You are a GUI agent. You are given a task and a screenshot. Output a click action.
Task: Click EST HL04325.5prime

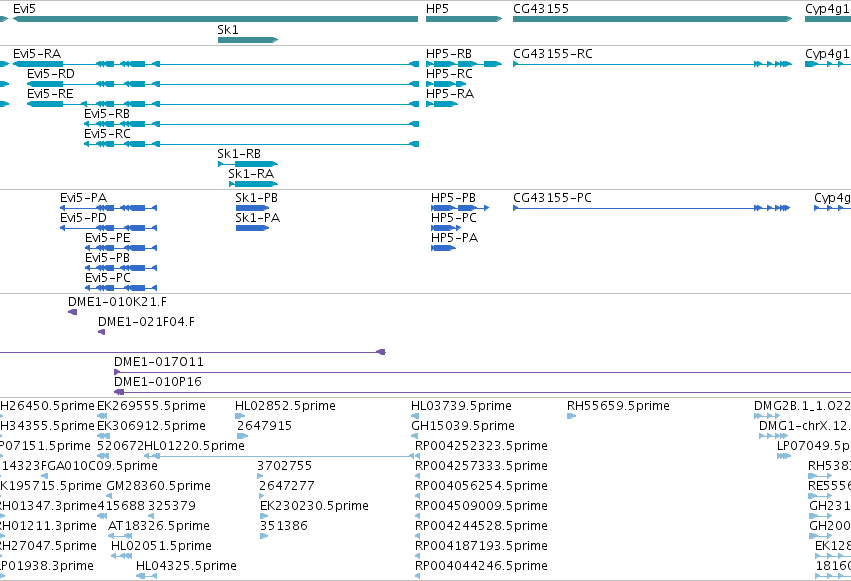click(x=186, y=567)
